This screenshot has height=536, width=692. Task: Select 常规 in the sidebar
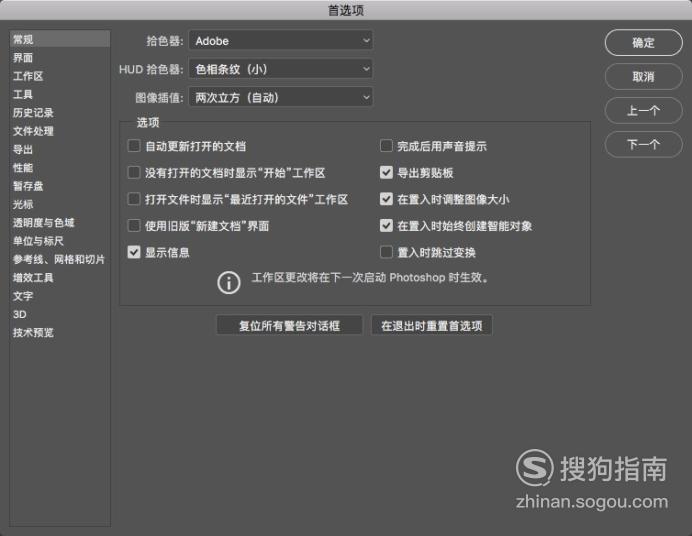click(60, 39)
